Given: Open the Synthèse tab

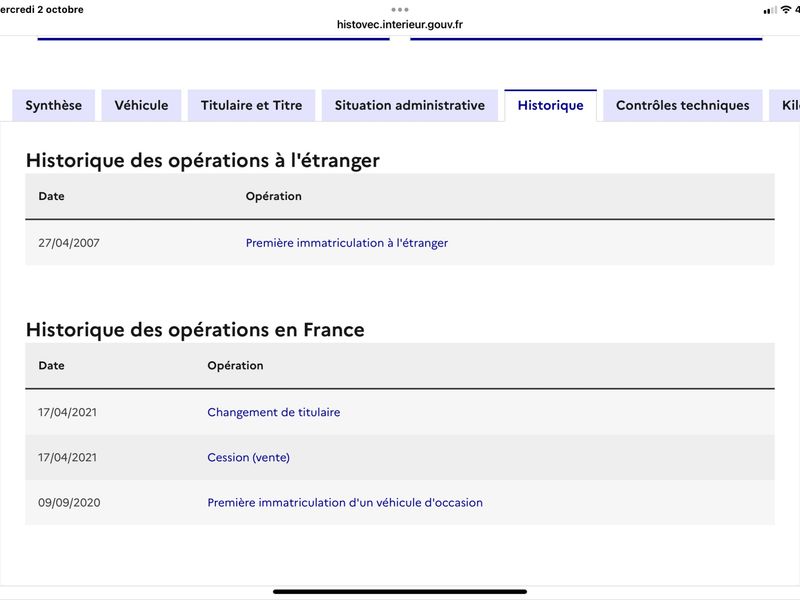Looking at the screenshot, I should coord(54,106).
